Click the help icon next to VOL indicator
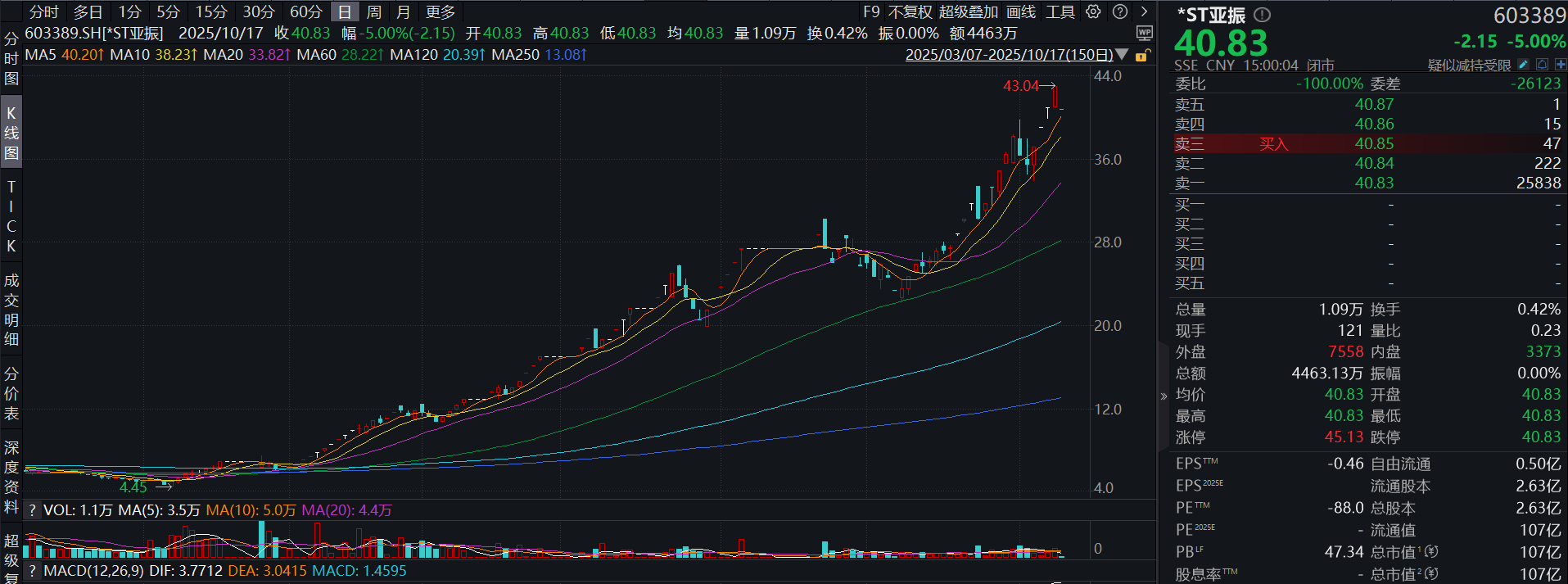 click(32, 510)
